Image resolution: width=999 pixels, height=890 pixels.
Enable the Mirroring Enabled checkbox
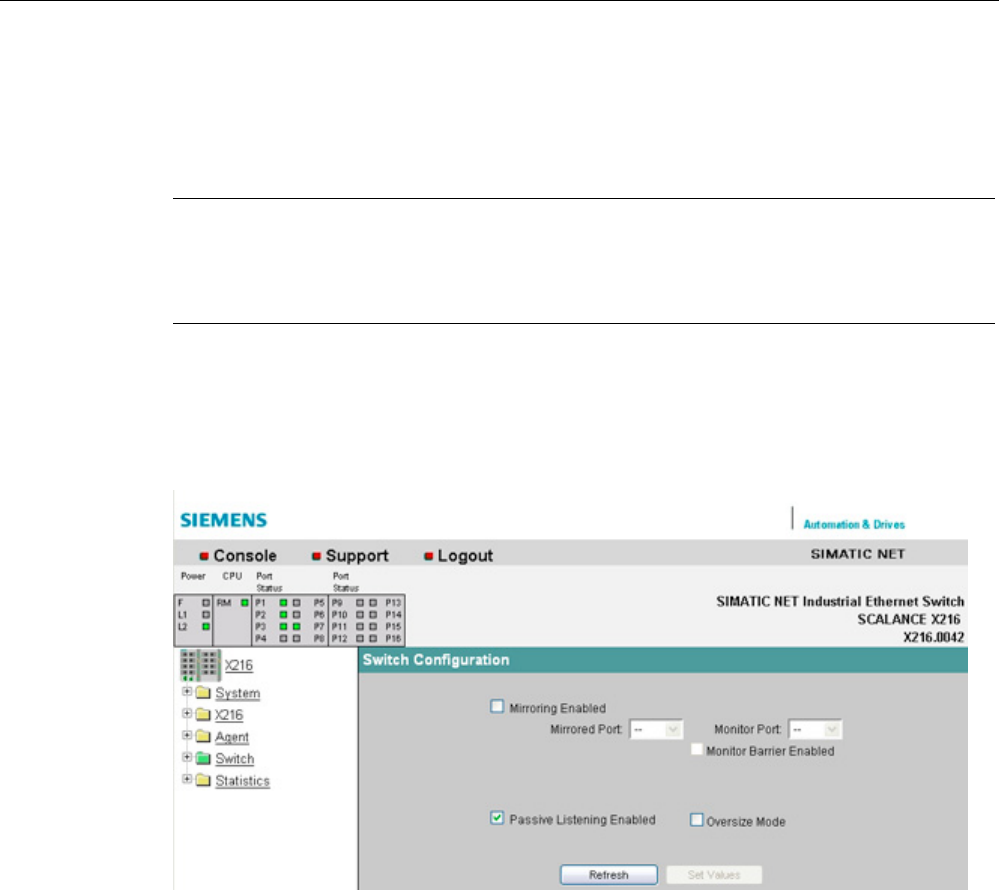[497, 707]
